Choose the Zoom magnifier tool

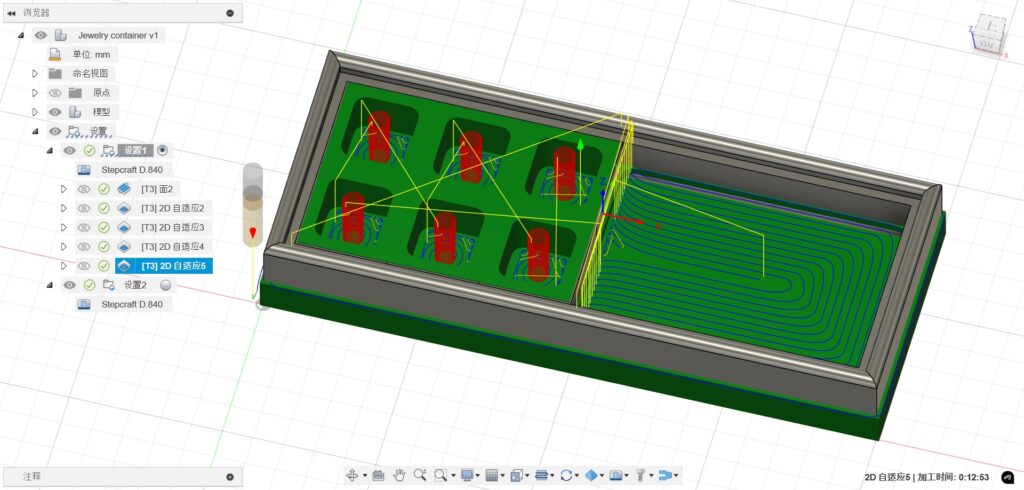(x=420, y=476)
